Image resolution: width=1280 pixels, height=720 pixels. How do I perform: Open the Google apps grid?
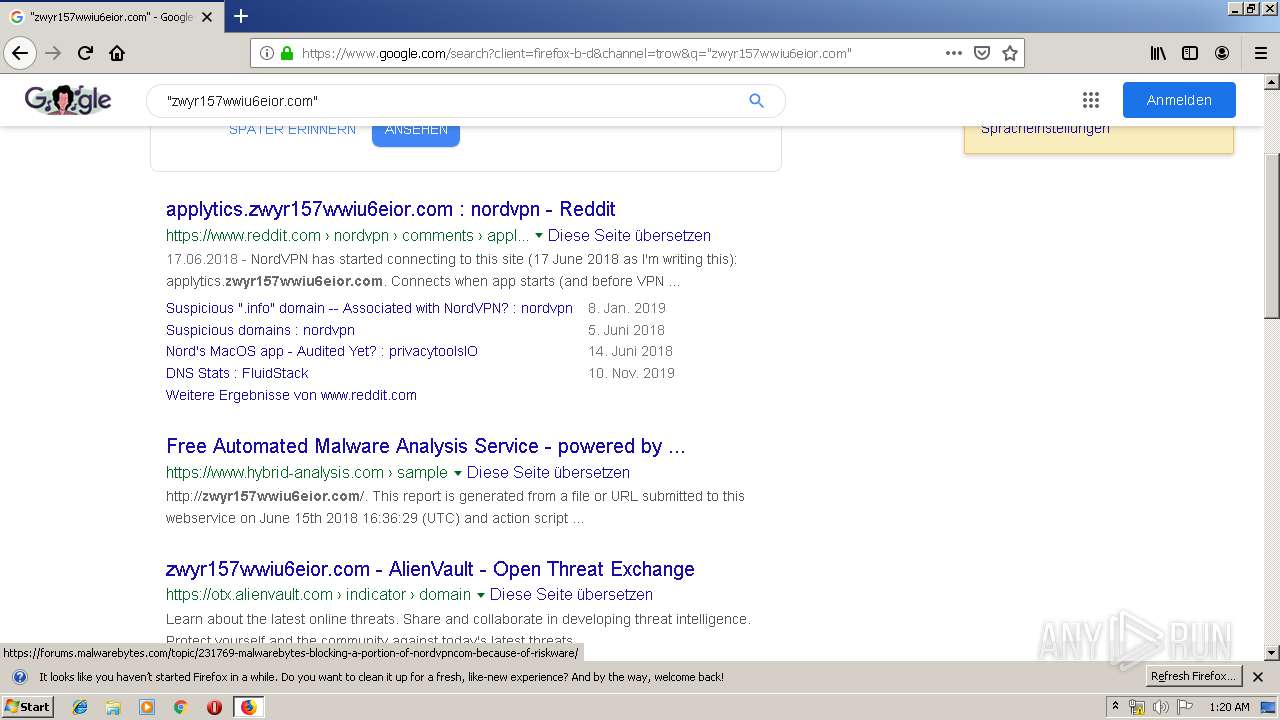click(x=1091, y=100)
